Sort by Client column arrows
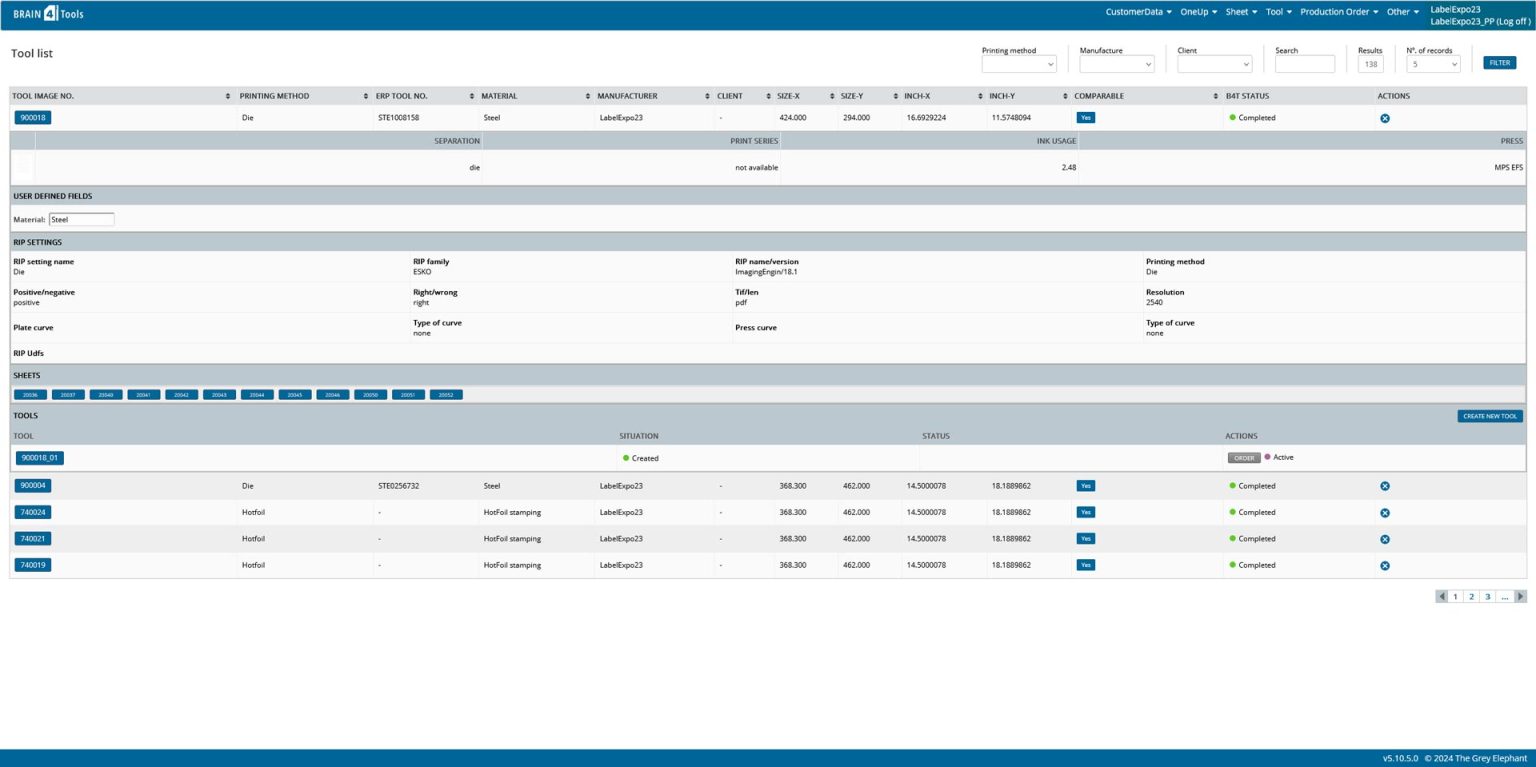This screenshot has width=1536, height=767. point(768,96)
